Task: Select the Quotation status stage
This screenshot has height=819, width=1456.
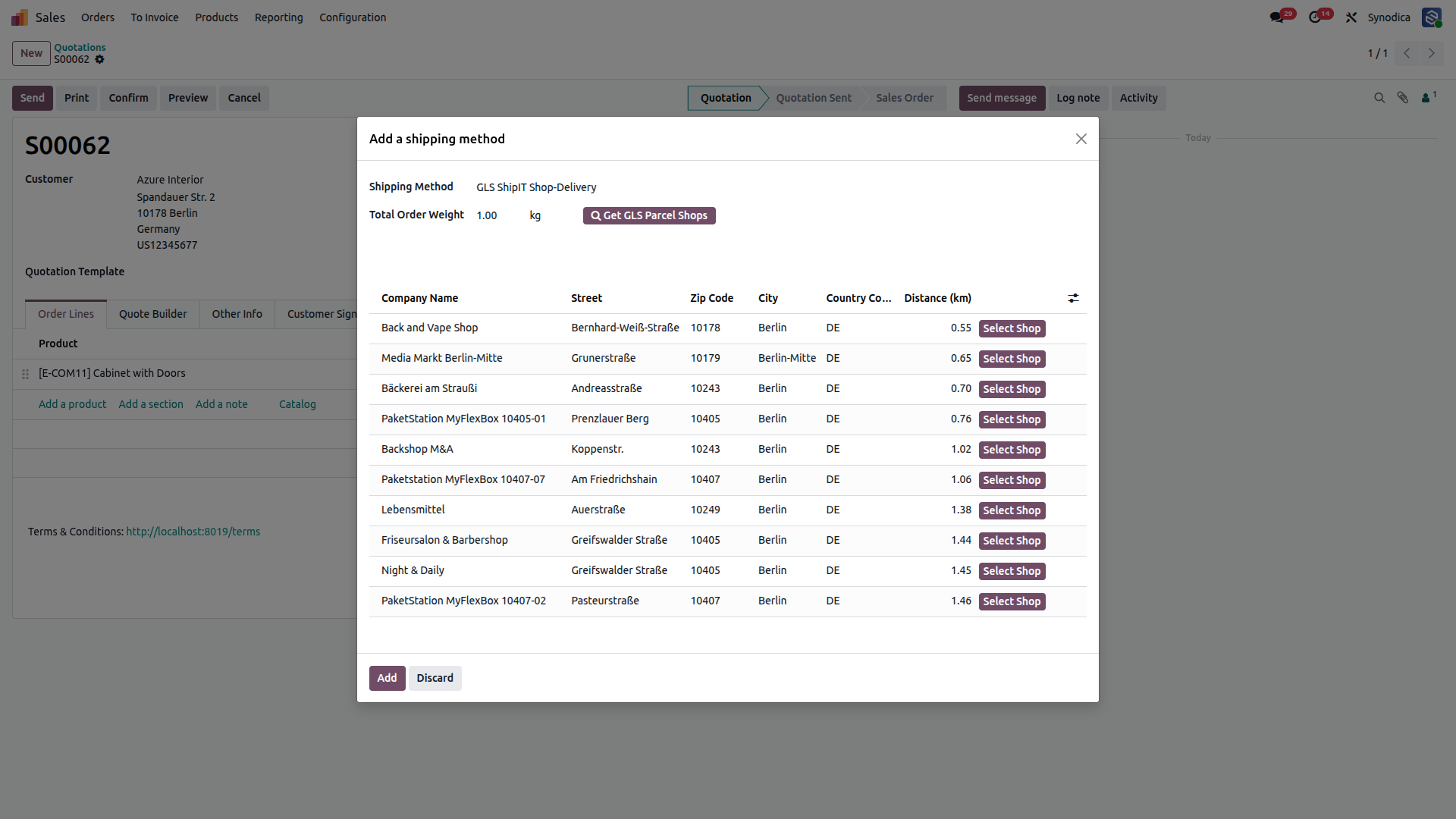Action: 725,98
